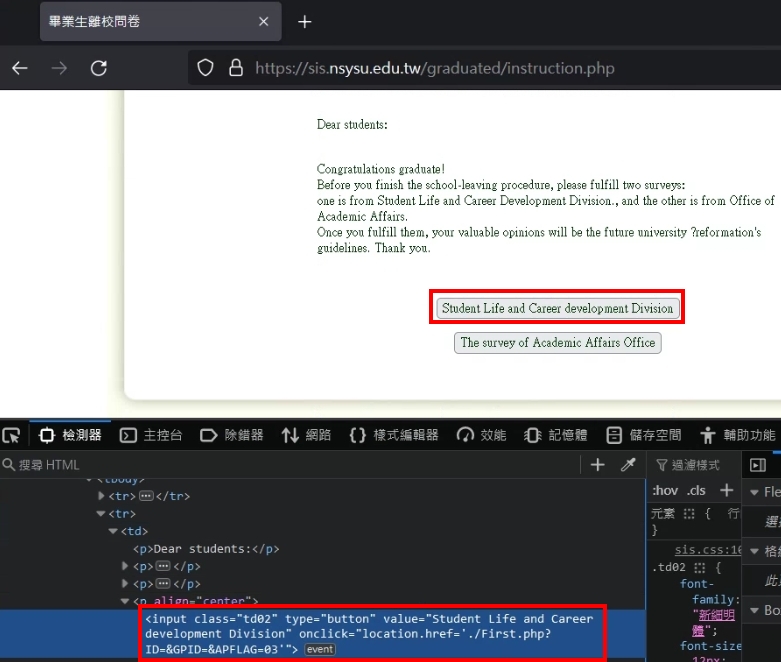Activate the element picker icon in devtools
Screen dimensions: 781x662
(x=11, y=435)
